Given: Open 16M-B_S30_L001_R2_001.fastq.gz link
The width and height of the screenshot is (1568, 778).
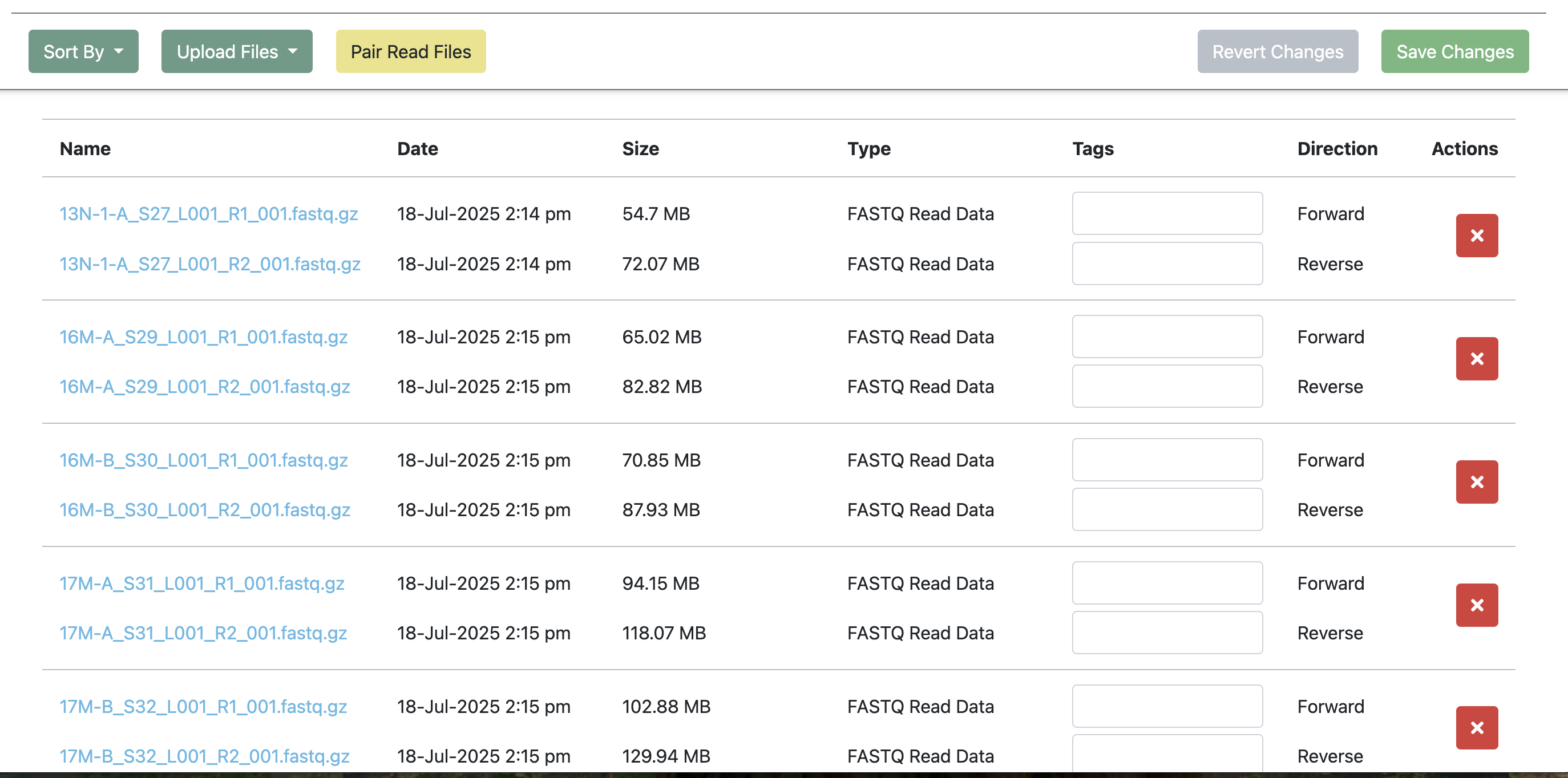Looking at the screenshot, I should (204, 510).
